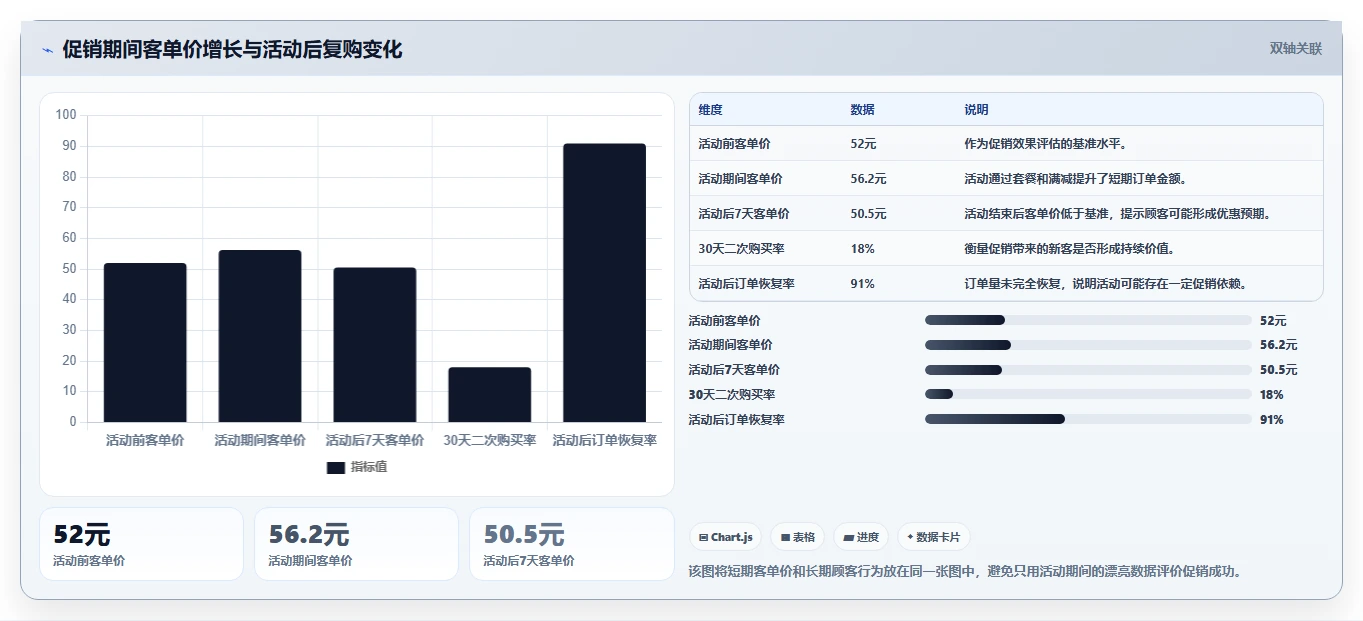Click the 活动期间客单价 progress bar showing 56.2元
The height and width of the screenshot is (621, 1363).
[1088, 345]
